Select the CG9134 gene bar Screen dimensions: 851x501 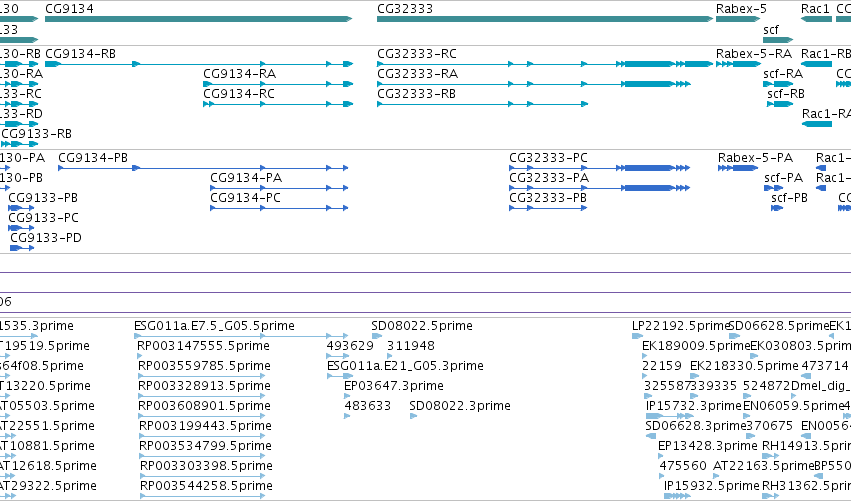tap(199, 19)
